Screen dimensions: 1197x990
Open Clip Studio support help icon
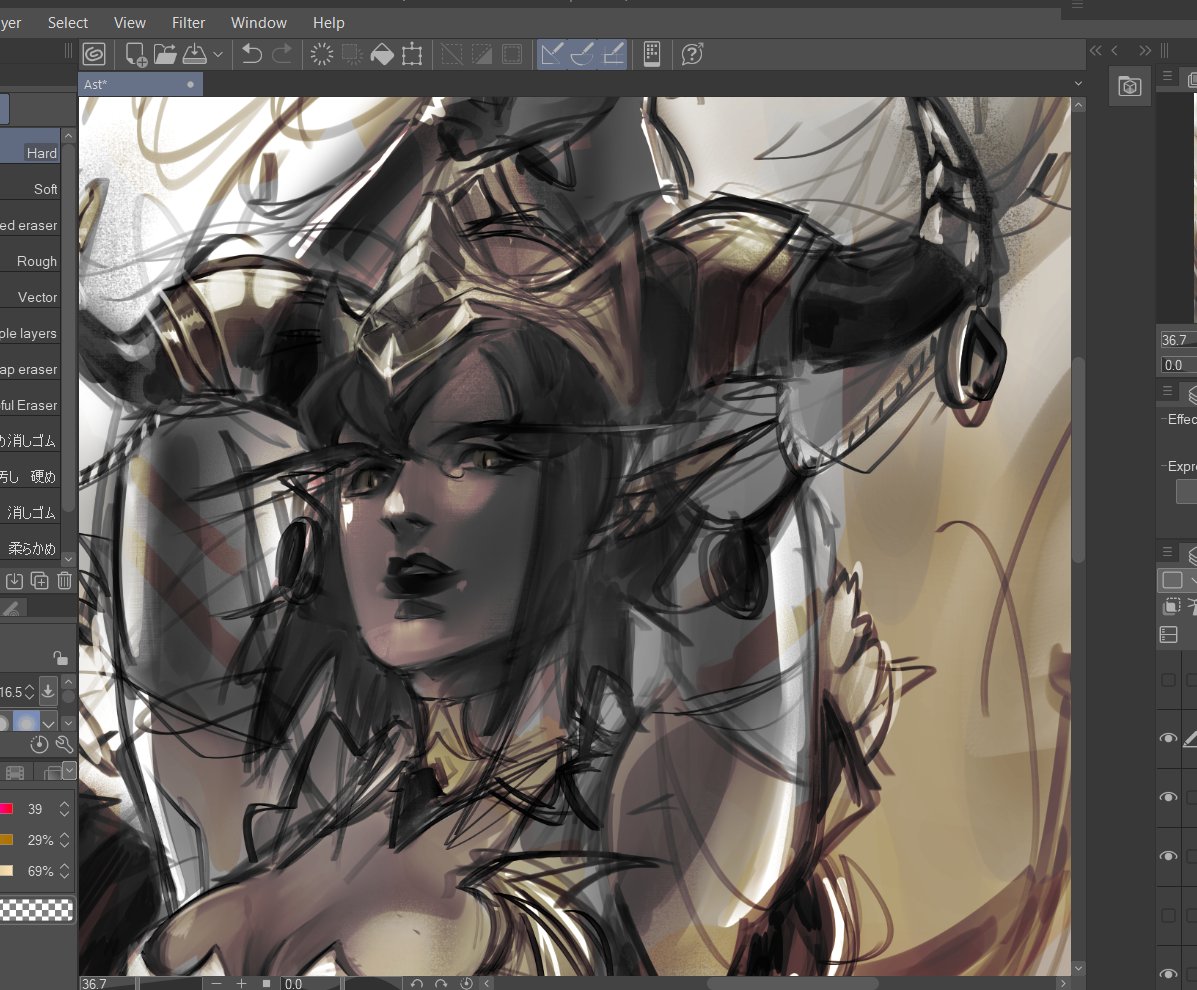point(692,54)
